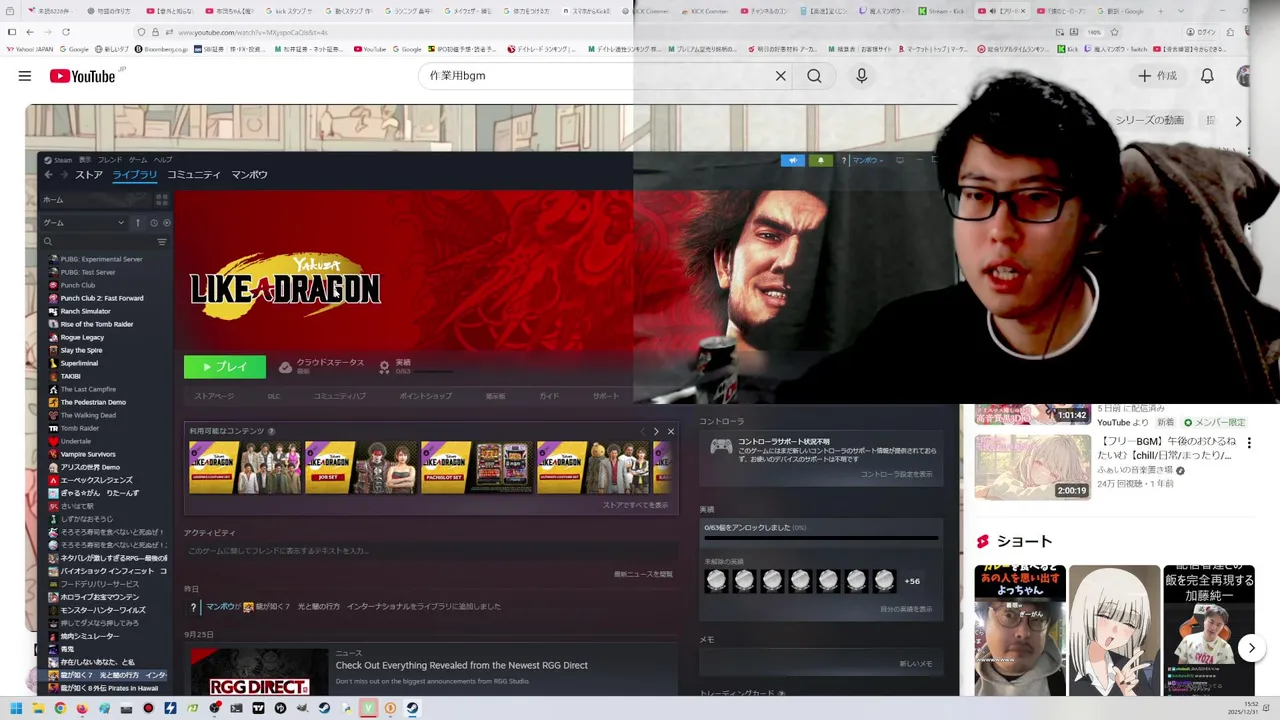Open コントローラ設定を表示 link
This screenshot has height=720, width=1280.
click(896, 474)
